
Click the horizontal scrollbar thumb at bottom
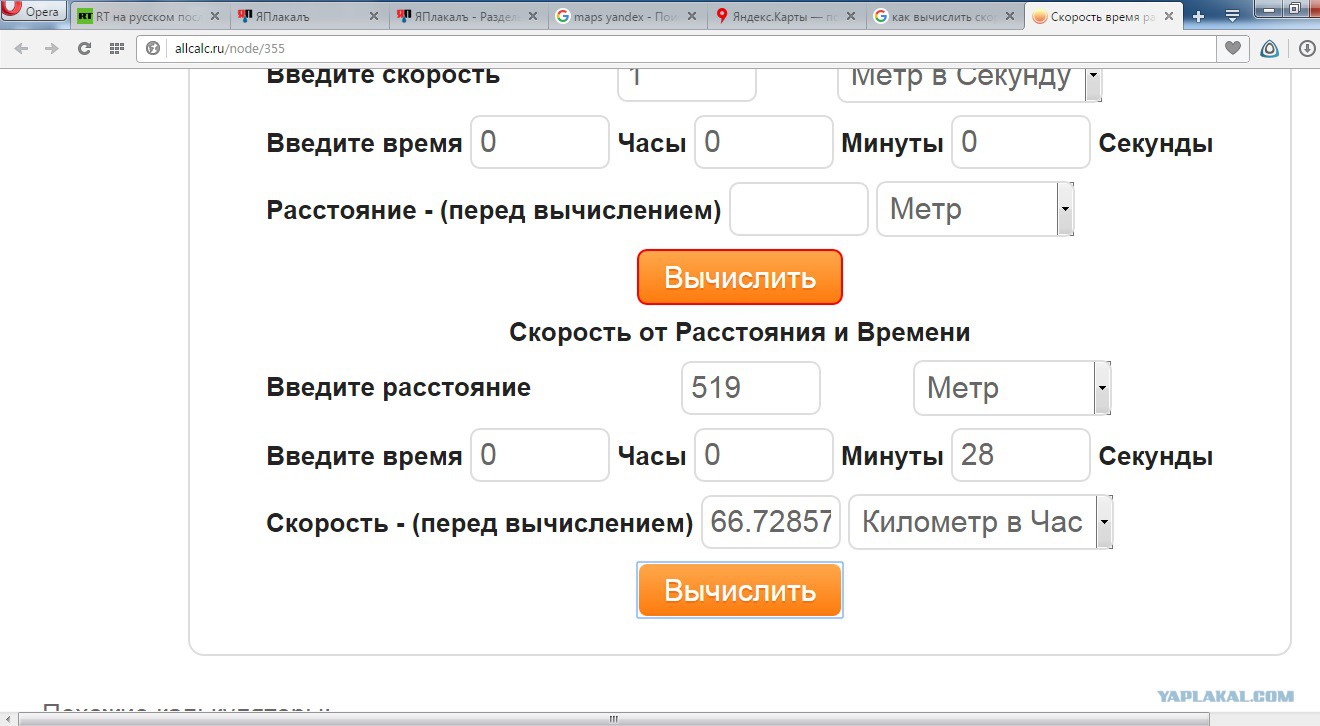tap(613, 718)
